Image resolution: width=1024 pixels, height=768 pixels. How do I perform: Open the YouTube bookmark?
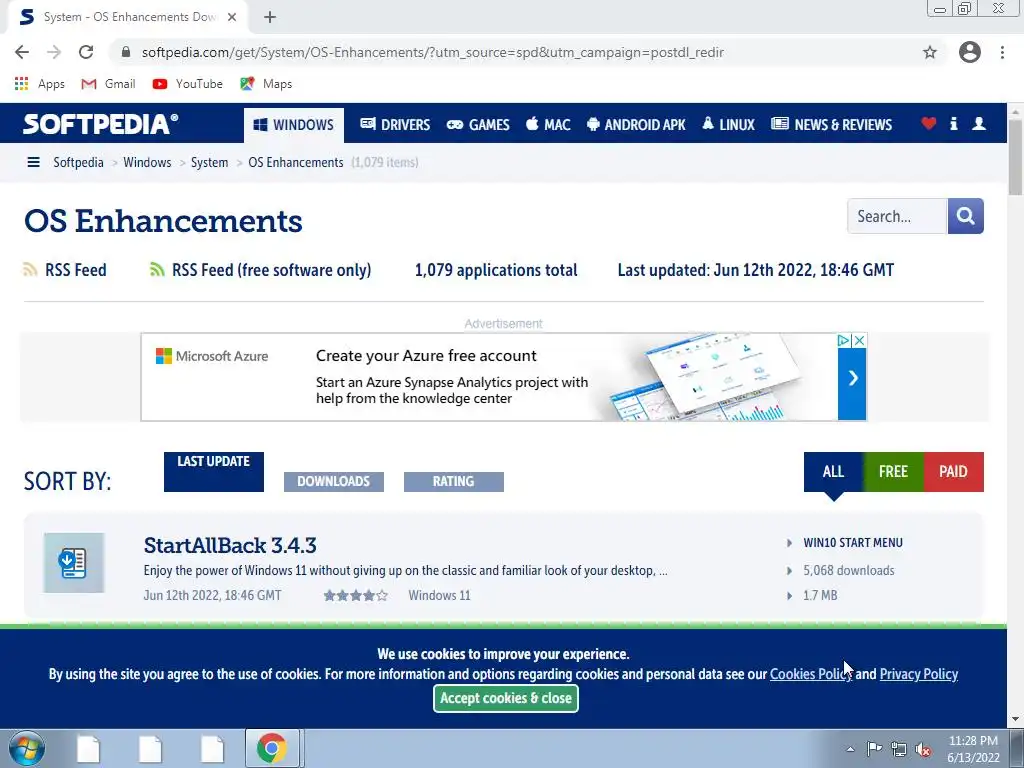pos(187,84)
